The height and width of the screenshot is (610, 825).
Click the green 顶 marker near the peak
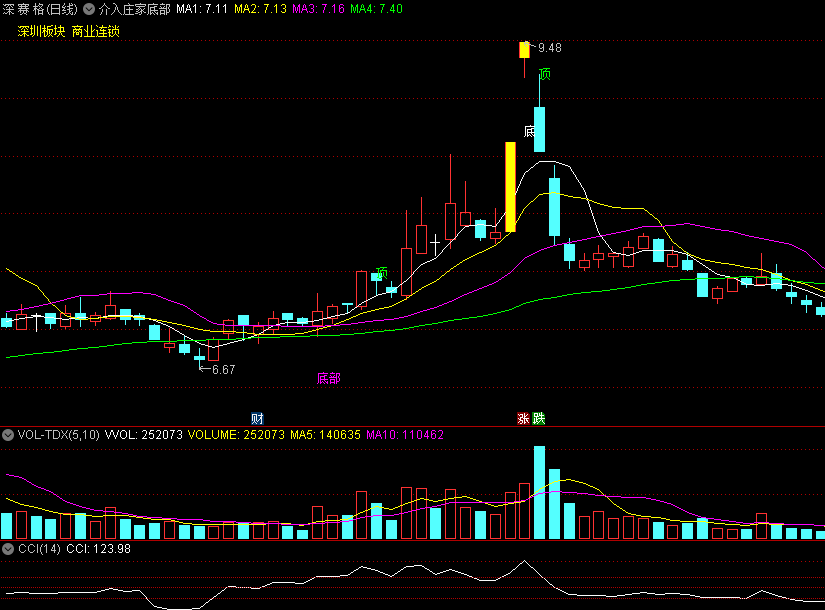click(x=545, y=74)
